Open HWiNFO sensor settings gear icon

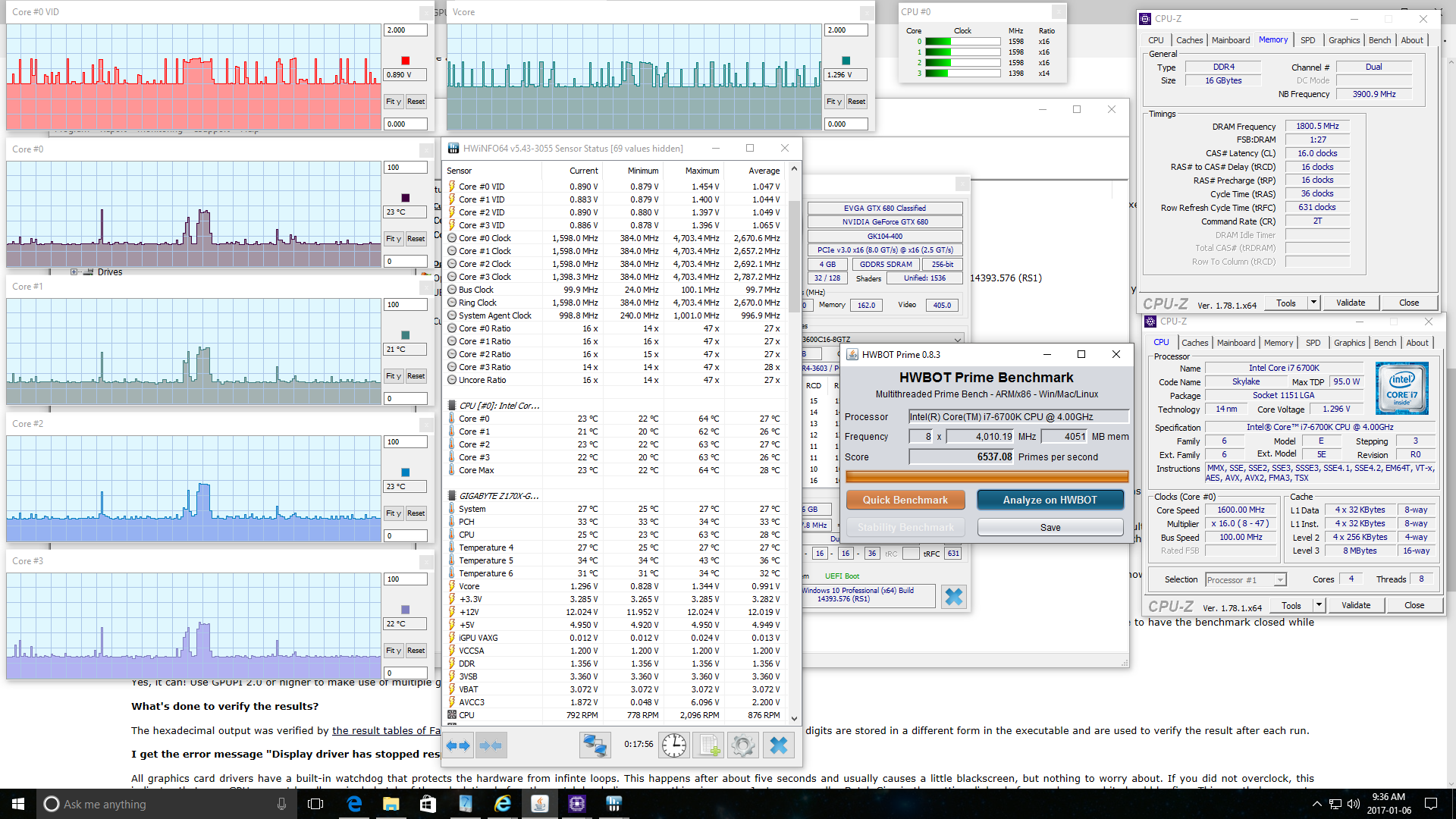pyautogui.click(x=743, y=745)
